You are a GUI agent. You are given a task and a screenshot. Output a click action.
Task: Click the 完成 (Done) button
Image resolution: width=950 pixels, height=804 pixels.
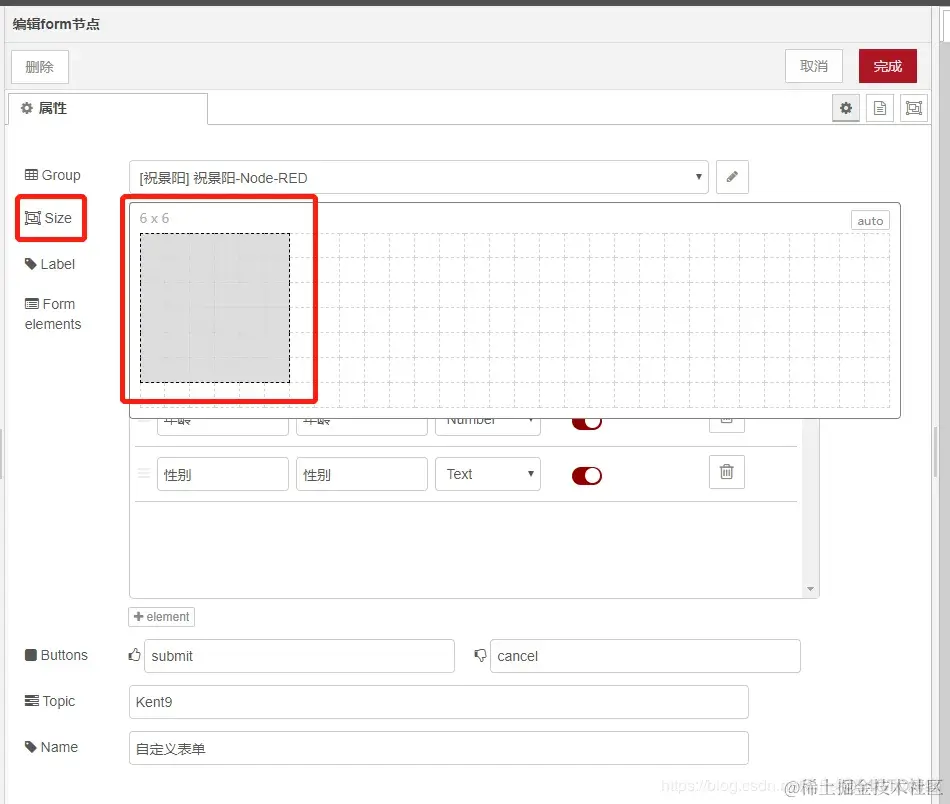point(887,66)
